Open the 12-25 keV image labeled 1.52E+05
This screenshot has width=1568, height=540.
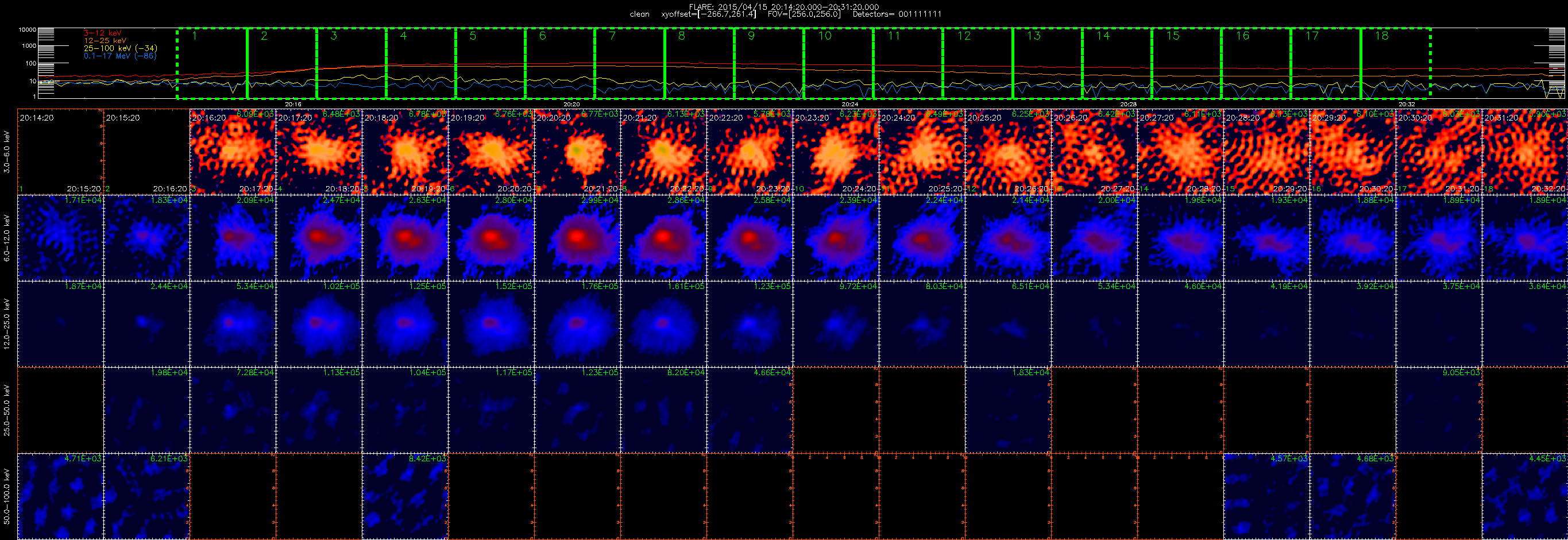491,324
